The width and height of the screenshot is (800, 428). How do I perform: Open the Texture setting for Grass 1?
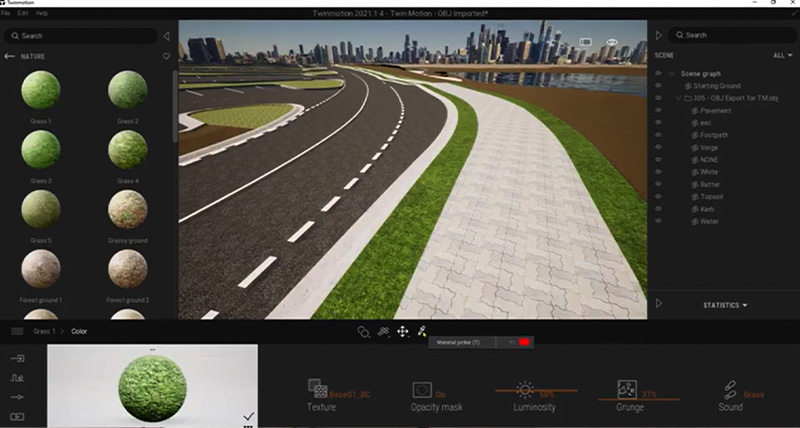[319, 390]
